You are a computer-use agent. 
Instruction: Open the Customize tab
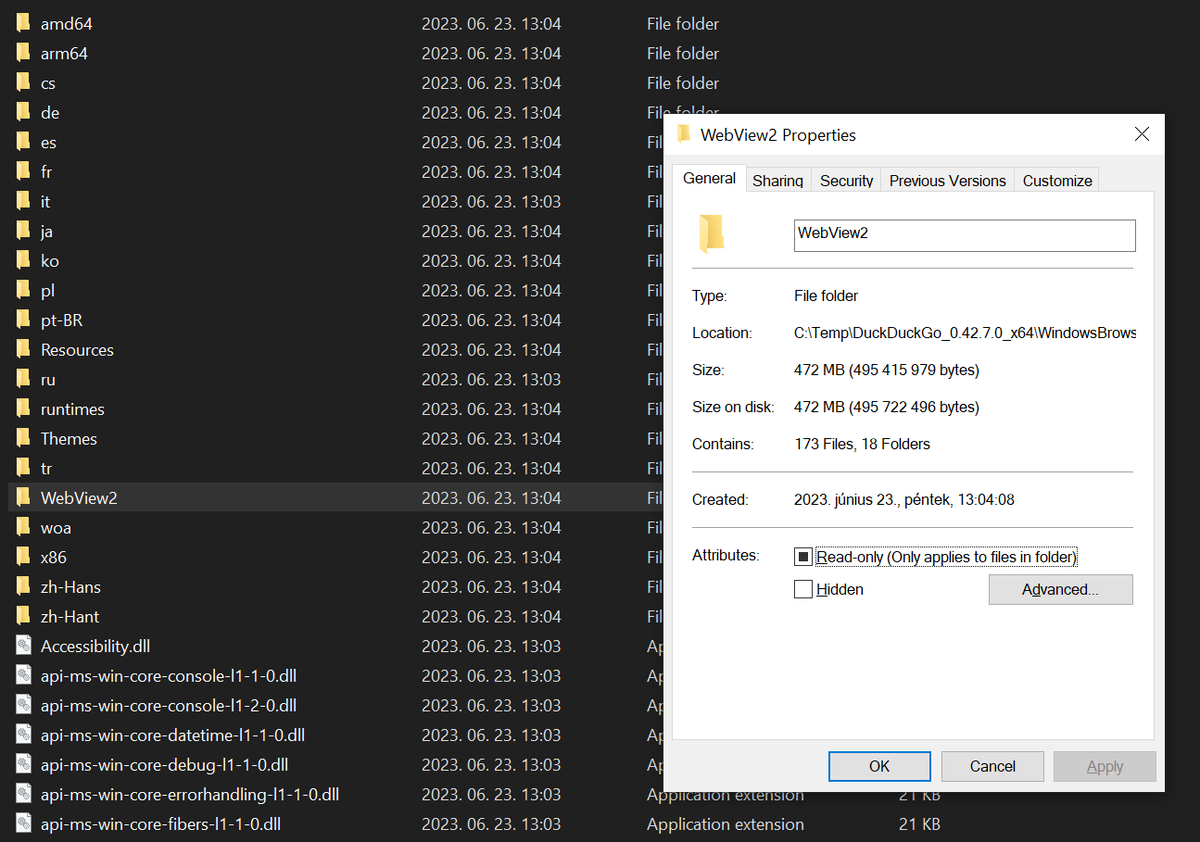tap(1057, 181)
